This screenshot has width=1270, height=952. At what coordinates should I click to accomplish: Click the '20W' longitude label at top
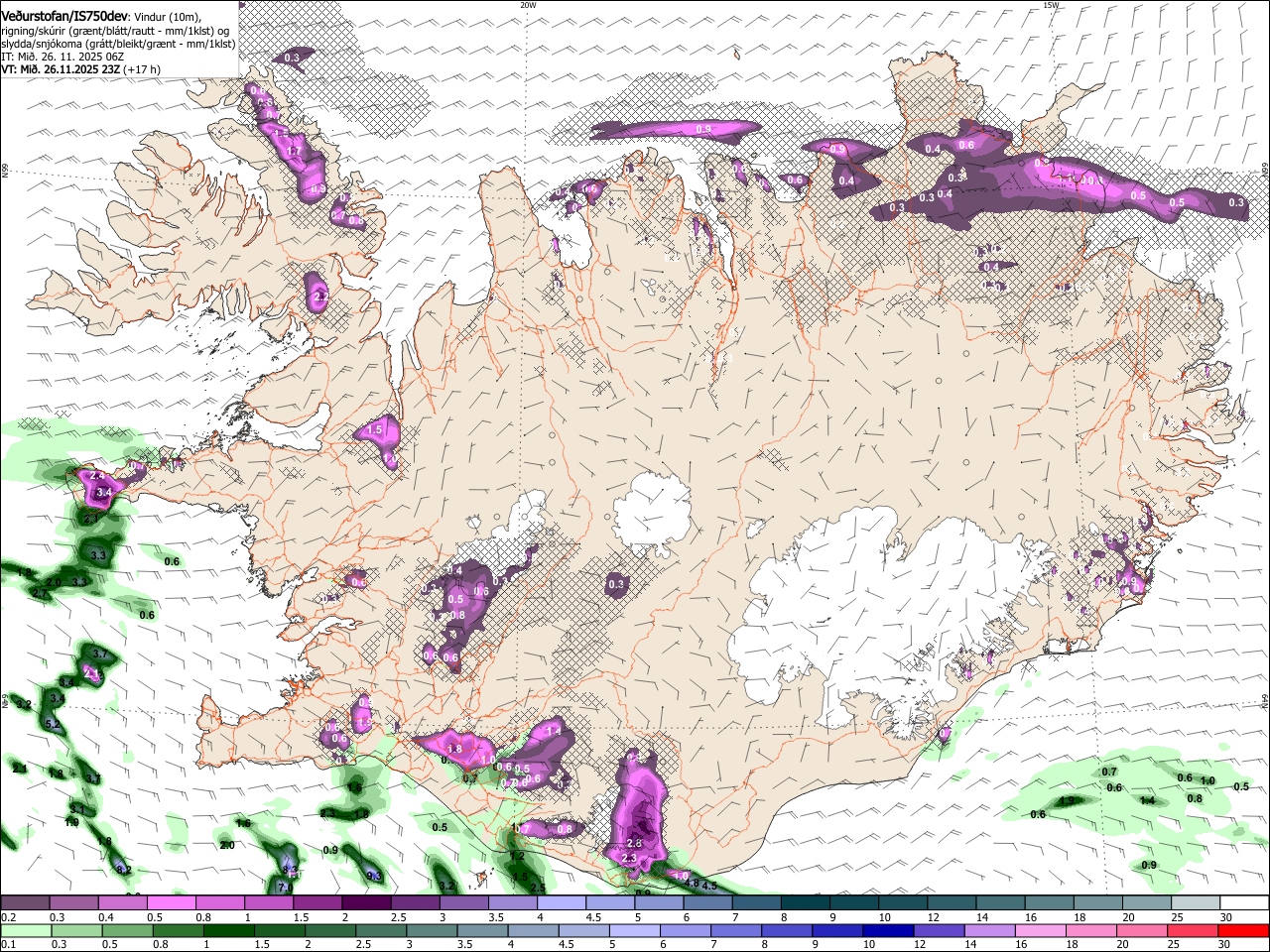coord(528,5)
